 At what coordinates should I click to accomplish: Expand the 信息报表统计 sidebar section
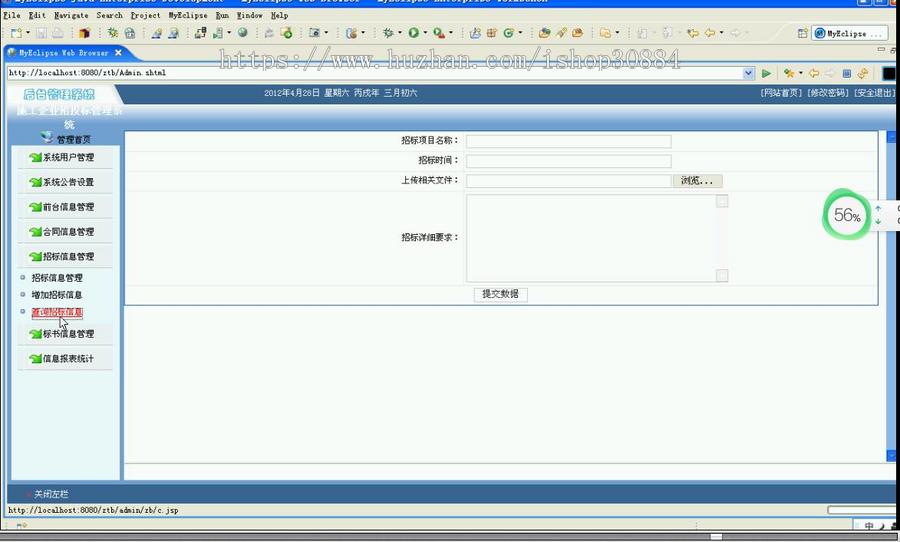click(x=67, y=359)
